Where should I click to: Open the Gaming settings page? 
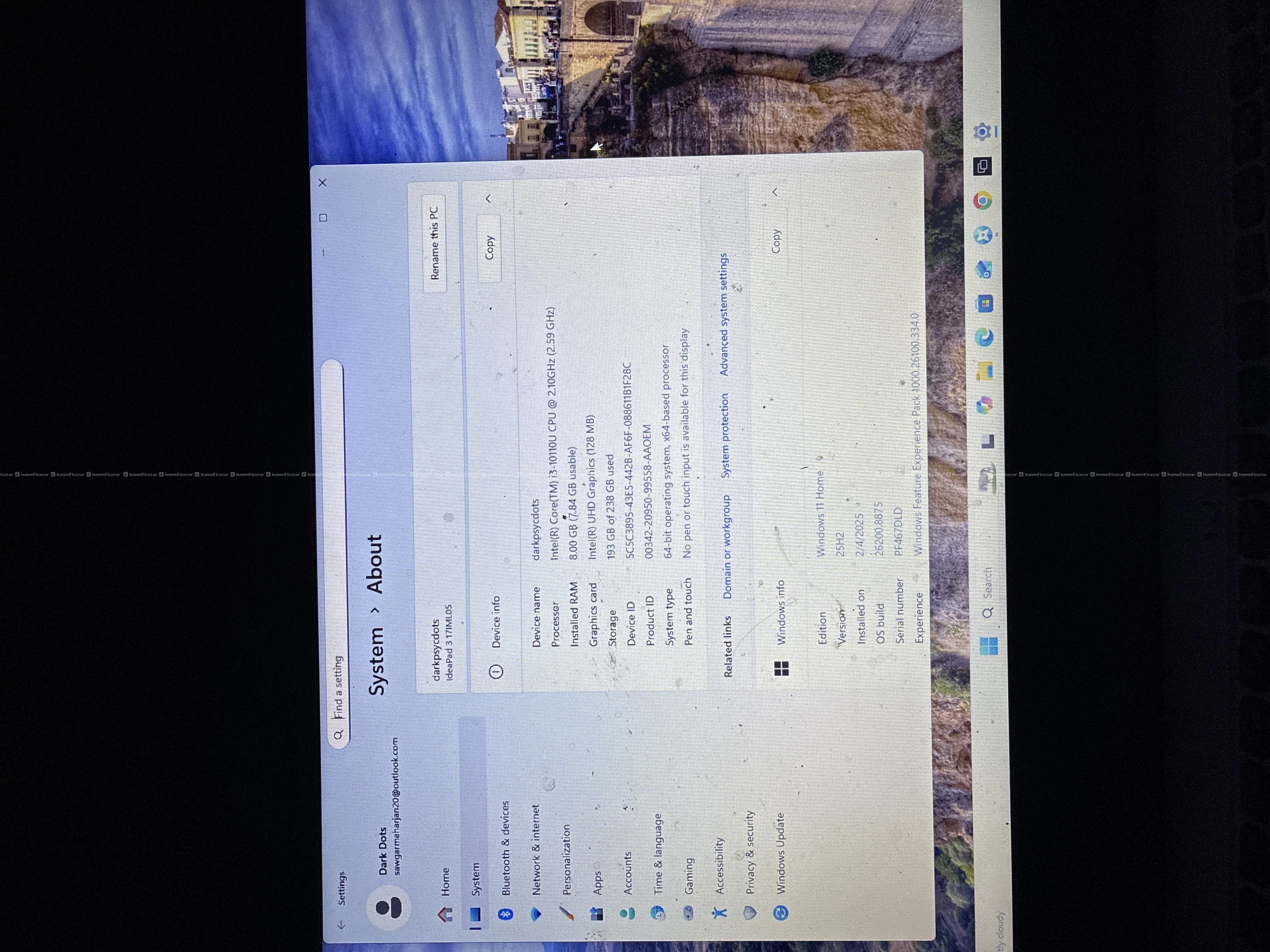pos(689,889)
